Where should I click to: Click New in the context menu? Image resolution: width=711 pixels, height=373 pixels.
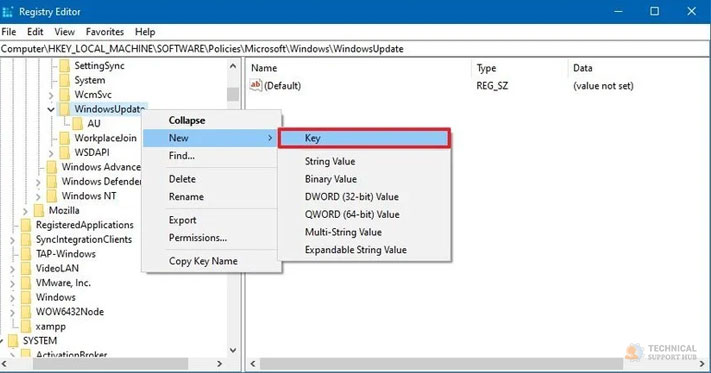tap(211, 138)
